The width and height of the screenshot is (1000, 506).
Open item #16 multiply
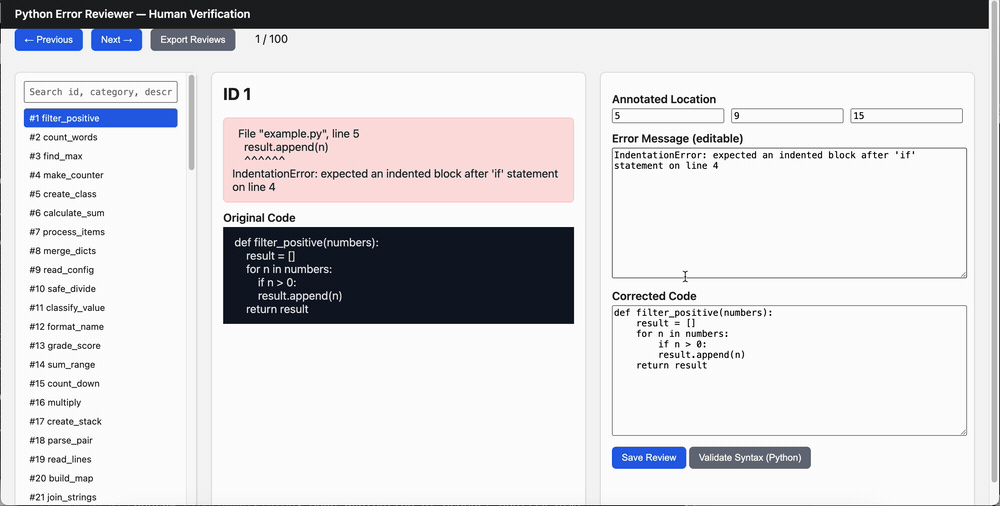[101, 403]
